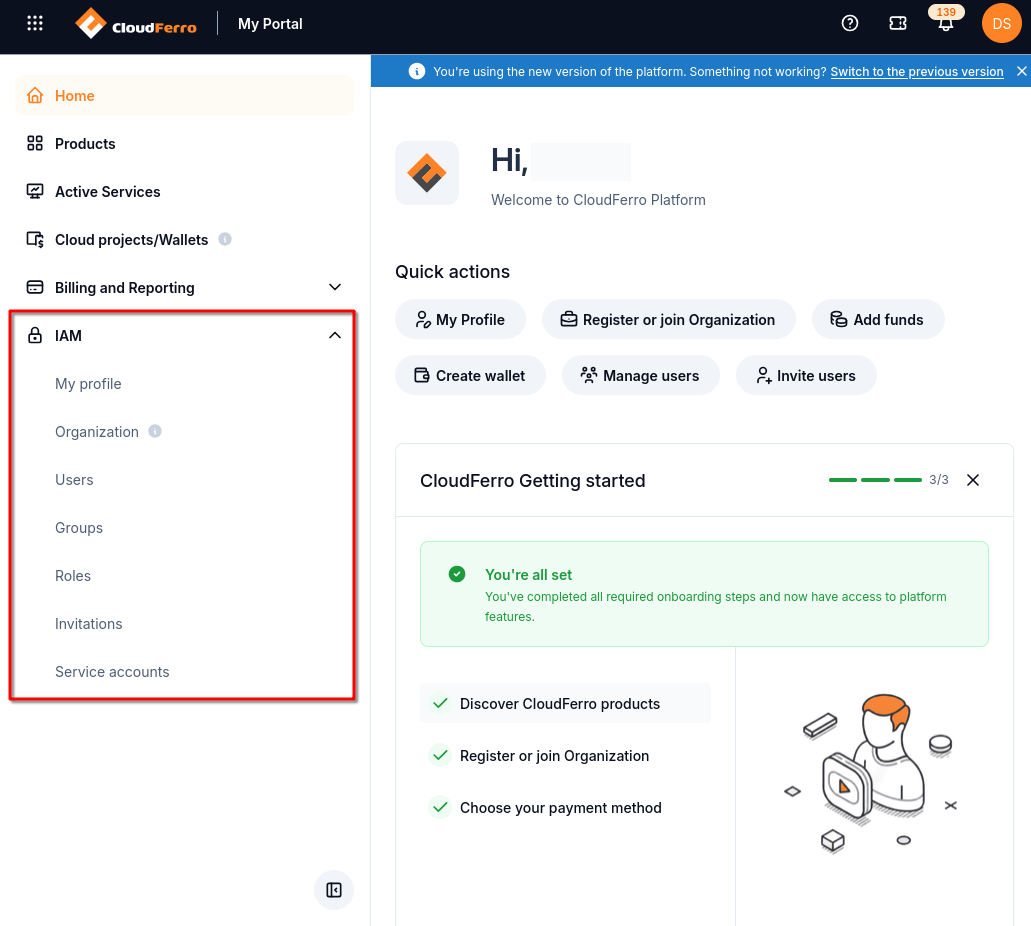The height and width of the screenshot is (926, 1031).
Task: Click the My Portal header title
Action: [x=270, y=24]
